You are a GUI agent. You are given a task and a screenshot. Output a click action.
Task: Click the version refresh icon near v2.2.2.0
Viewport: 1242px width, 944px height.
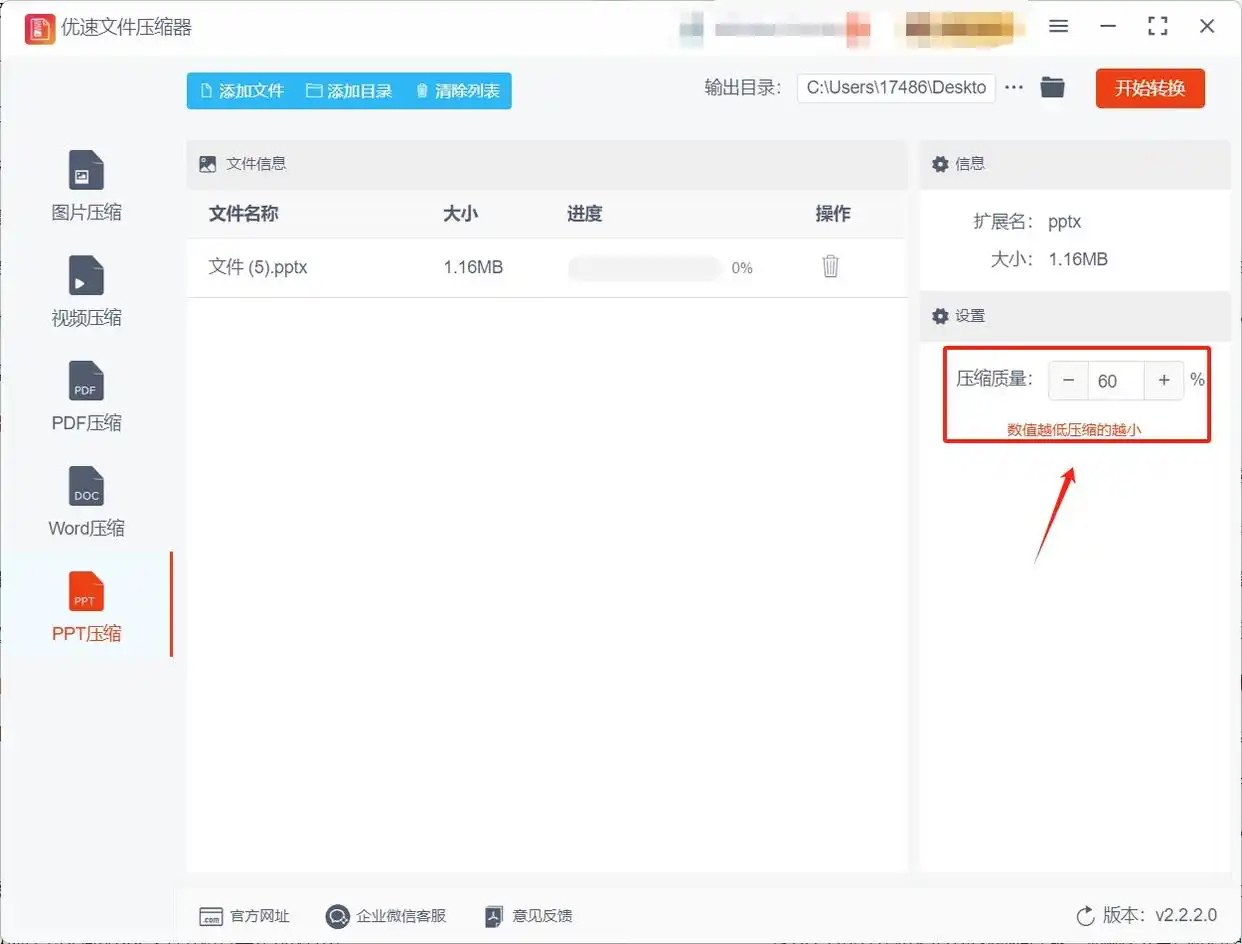[x=1087, y=915]
